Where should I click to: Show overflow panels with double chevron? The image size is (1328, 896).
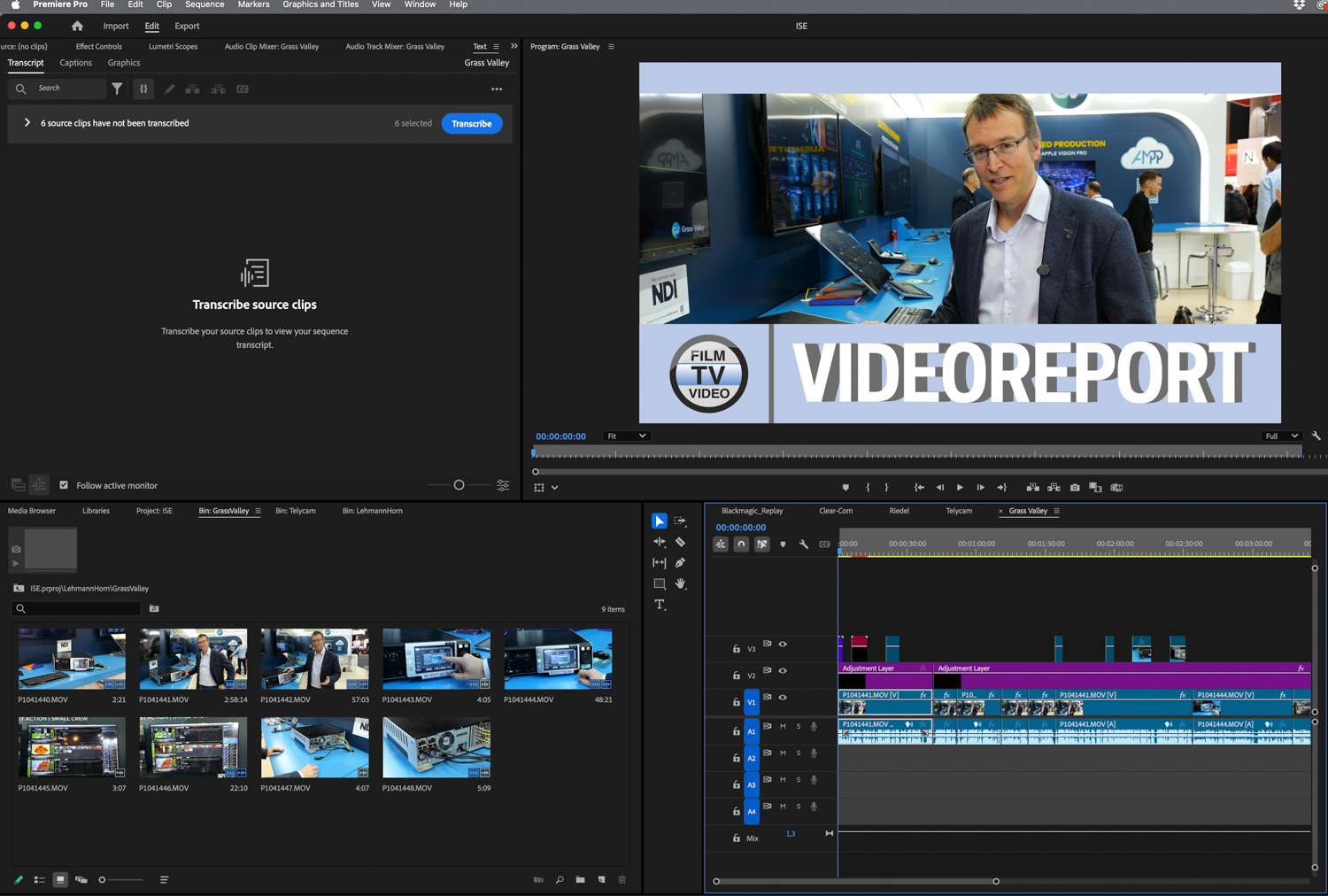click(514, 46)
